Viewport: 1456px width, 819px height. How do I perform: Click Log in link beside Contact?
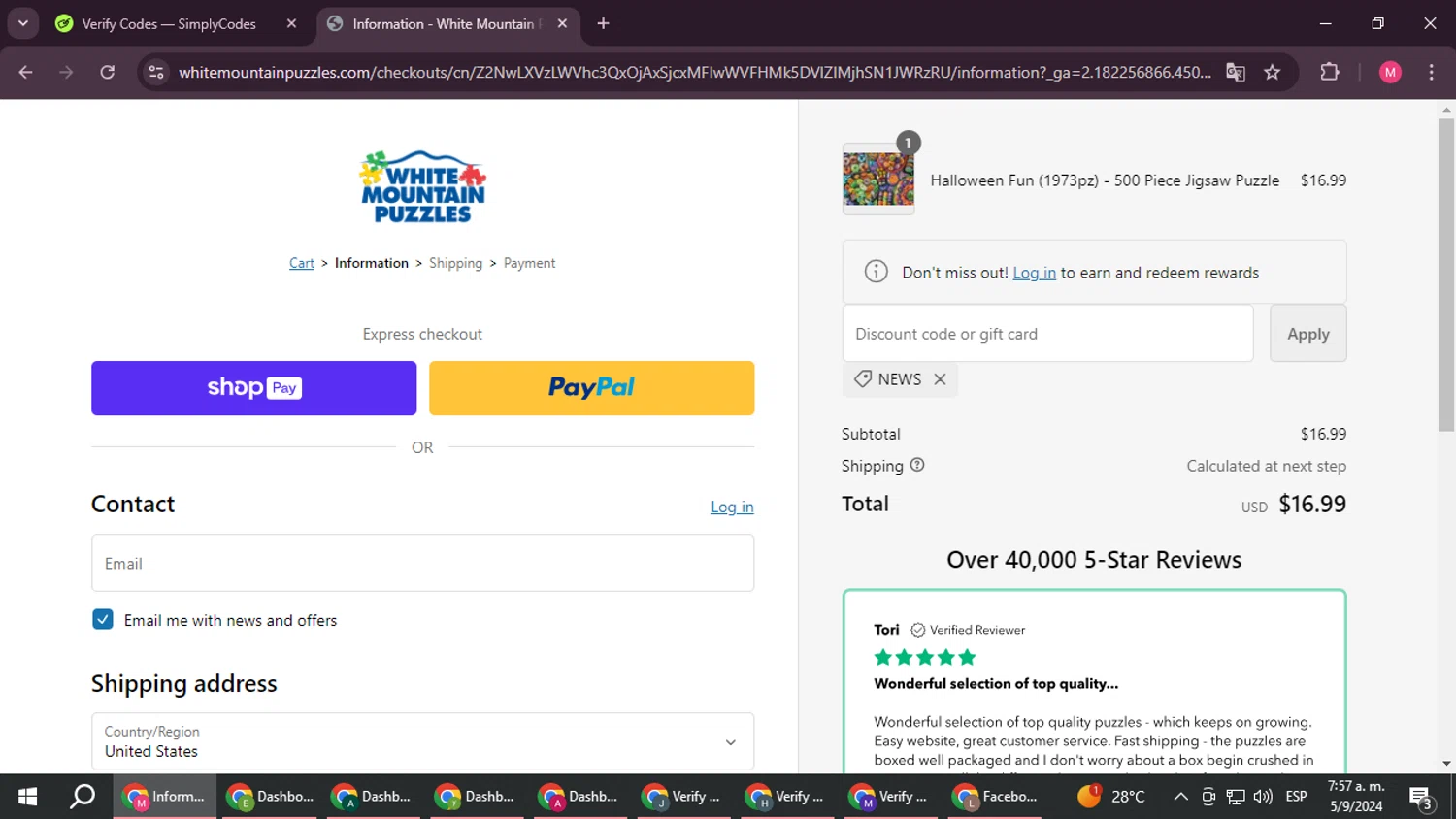point(732,507)
